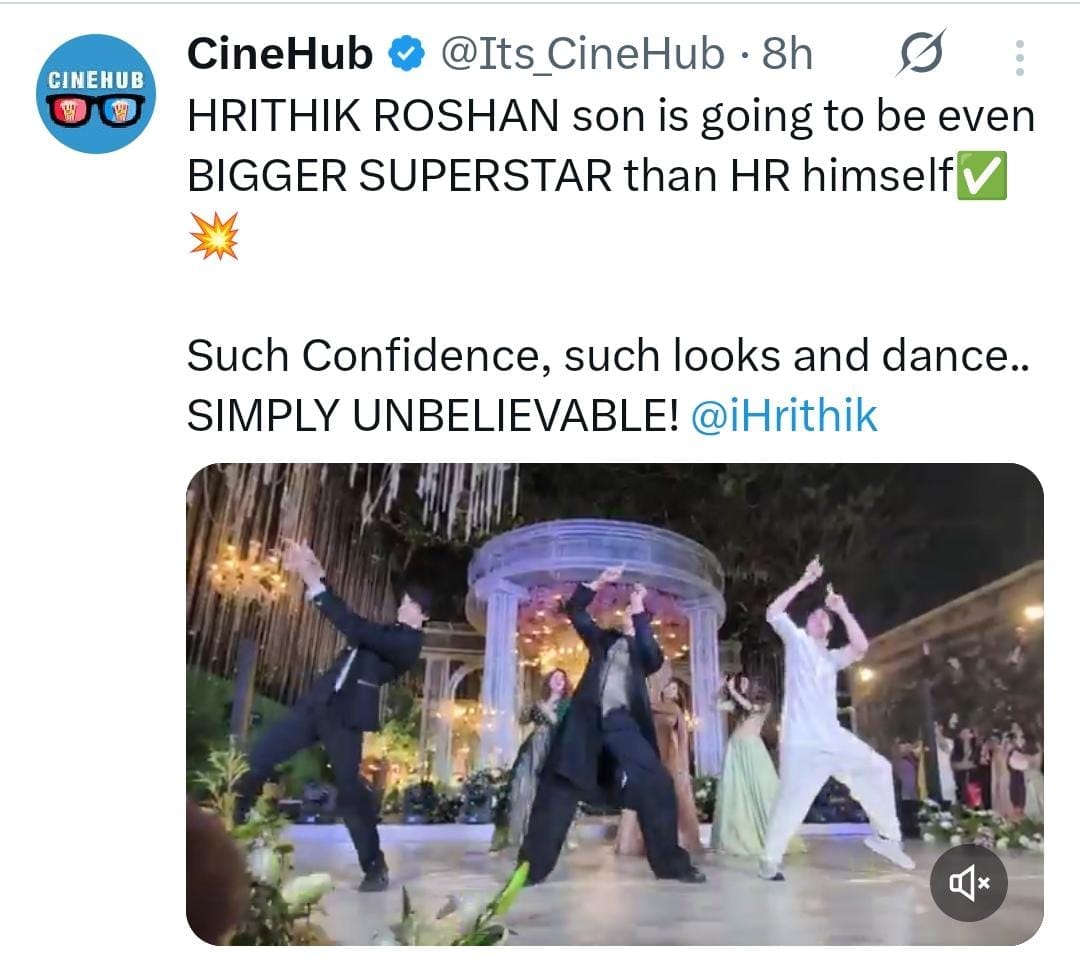Click the explosion emoji in tweet
This screenshot has width=1080, height=956.
point(214,236)
